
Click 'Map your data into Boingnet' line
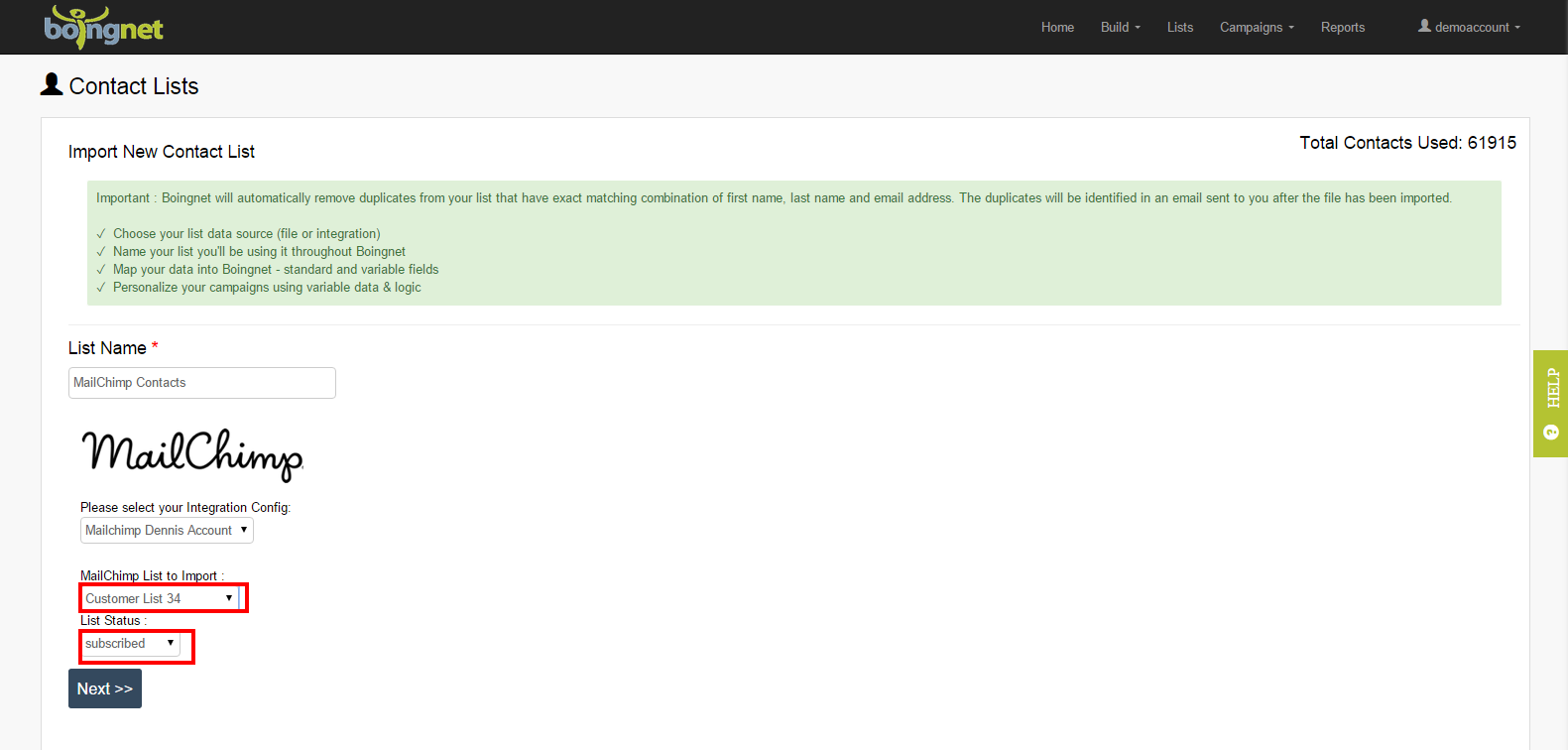(276, 270)
